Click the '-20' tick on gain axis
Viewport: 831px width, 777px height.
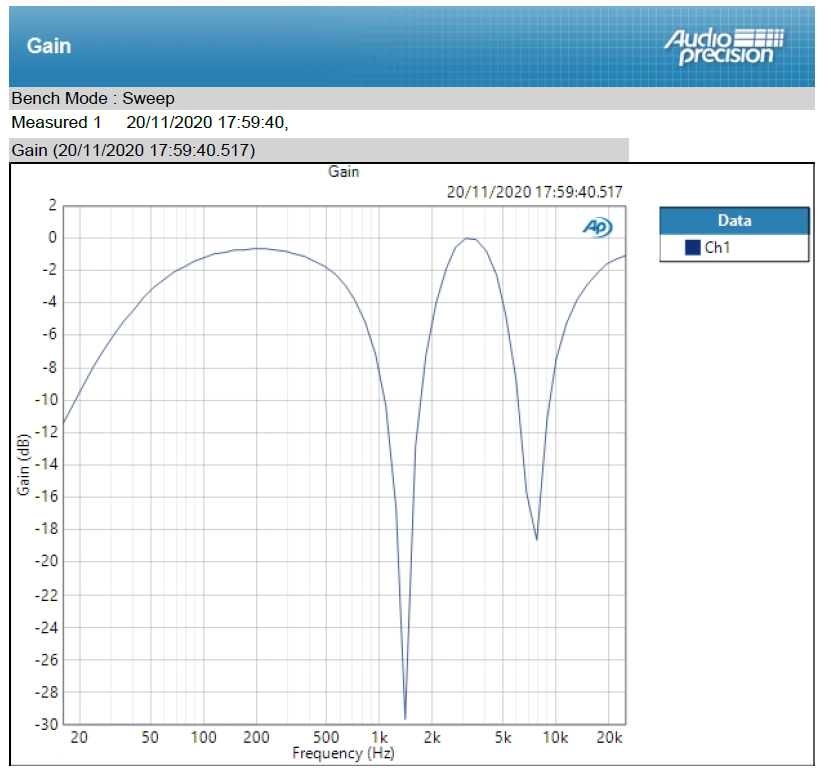(46, 561)
